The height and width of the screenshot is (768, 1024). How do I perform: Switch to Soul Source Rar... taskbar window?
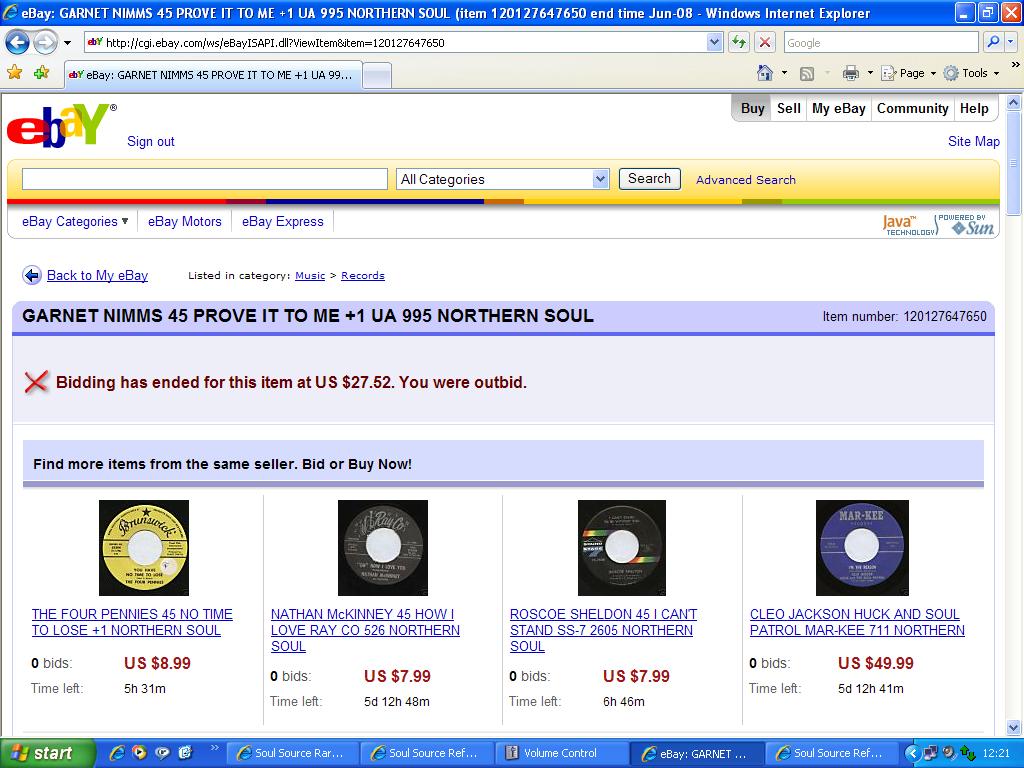293,754
